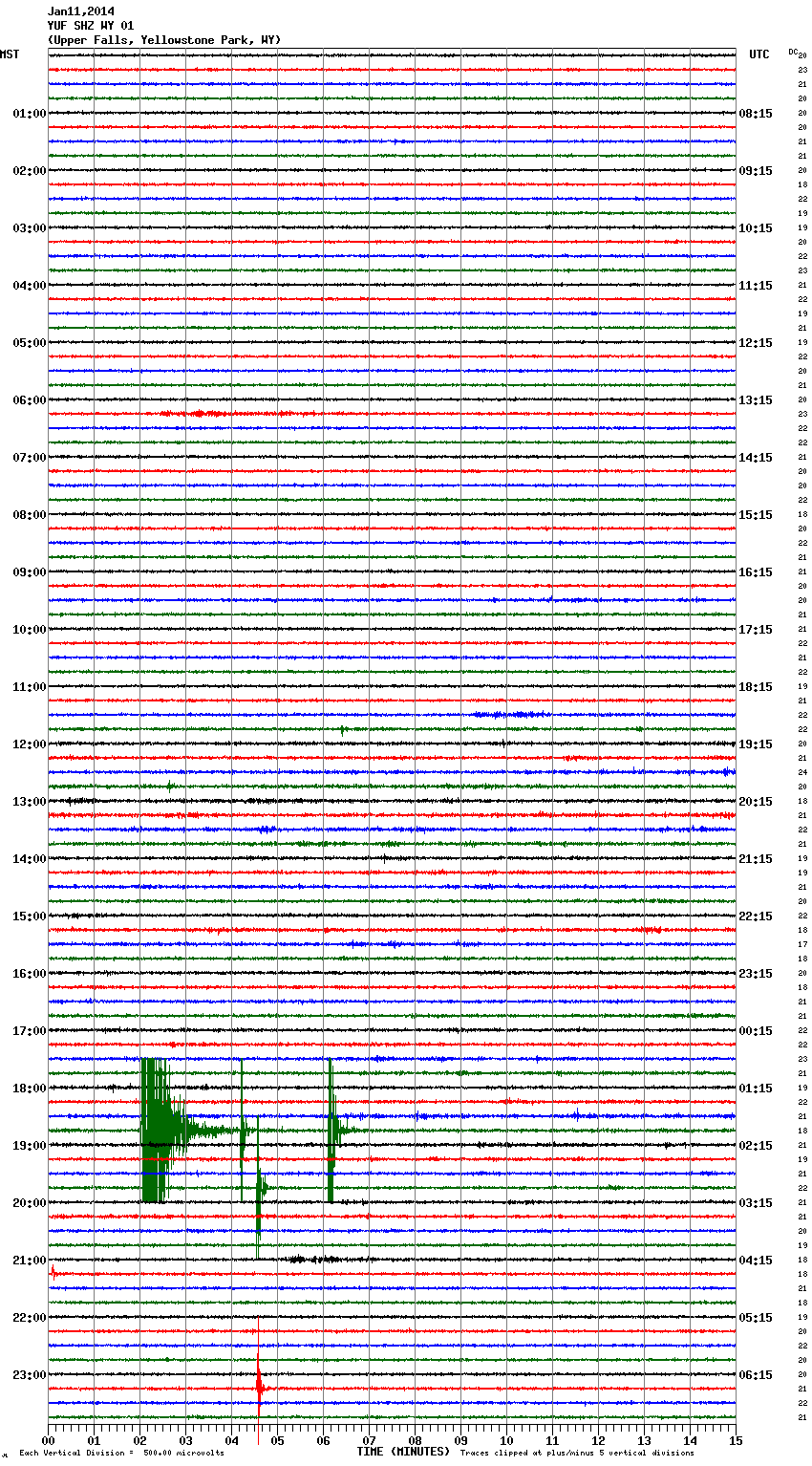This screenshot has width=812, height=1466.
Task: Click the Each Vertical Division 500.00 microvolts note
Action: [121, 1453]
